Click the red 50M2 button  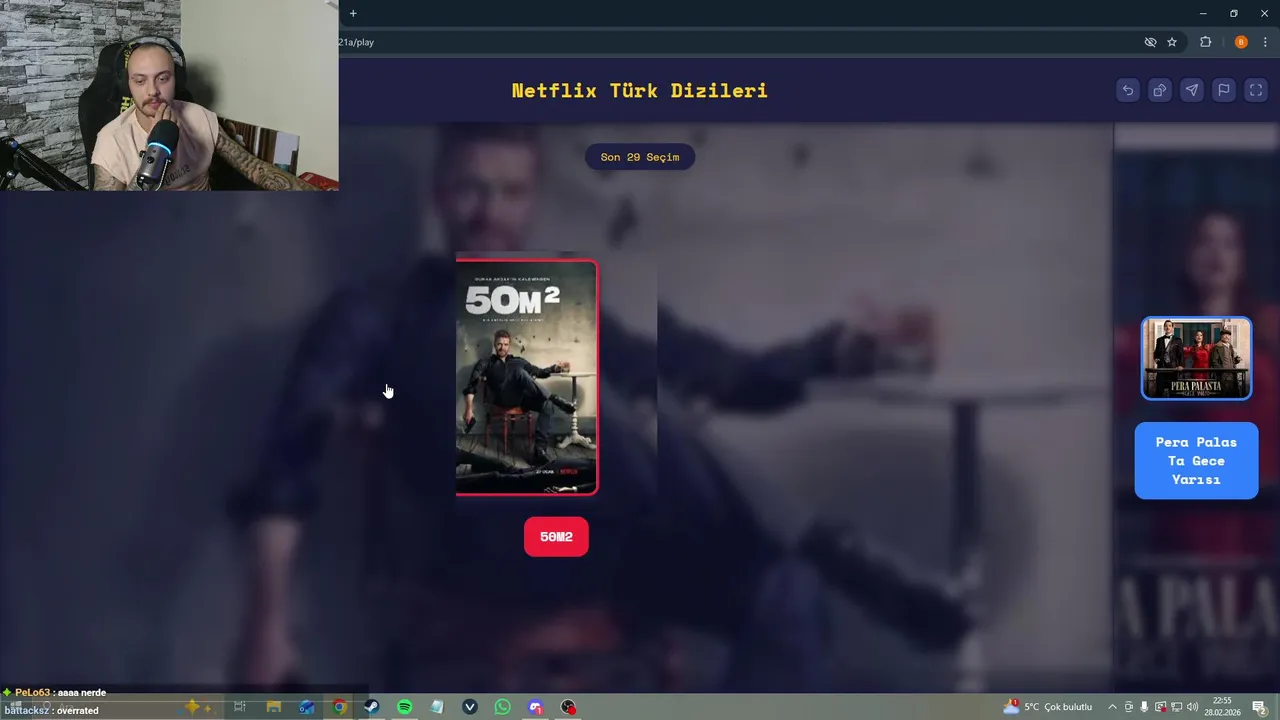click(556, 537)
